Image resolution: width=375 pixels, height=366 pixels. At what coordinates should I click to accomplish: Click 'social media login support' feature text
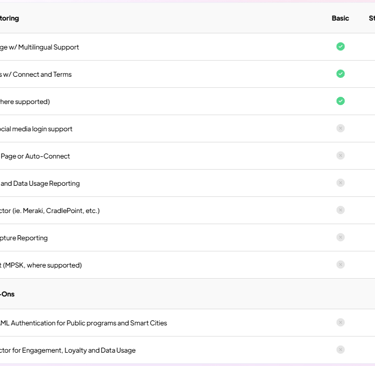pyautogui.click(x=36, y=129)
